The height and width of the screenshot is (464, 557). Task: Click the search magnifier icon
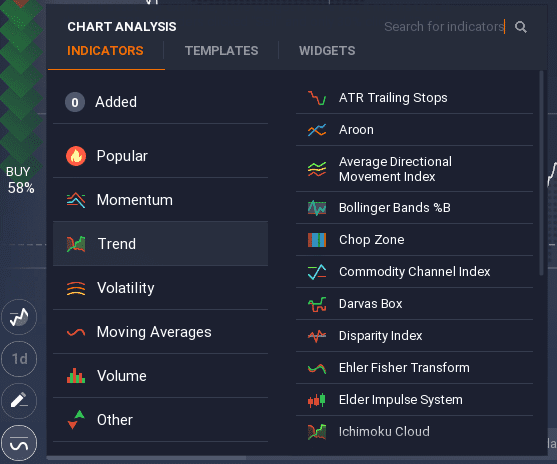pos(521,27)
